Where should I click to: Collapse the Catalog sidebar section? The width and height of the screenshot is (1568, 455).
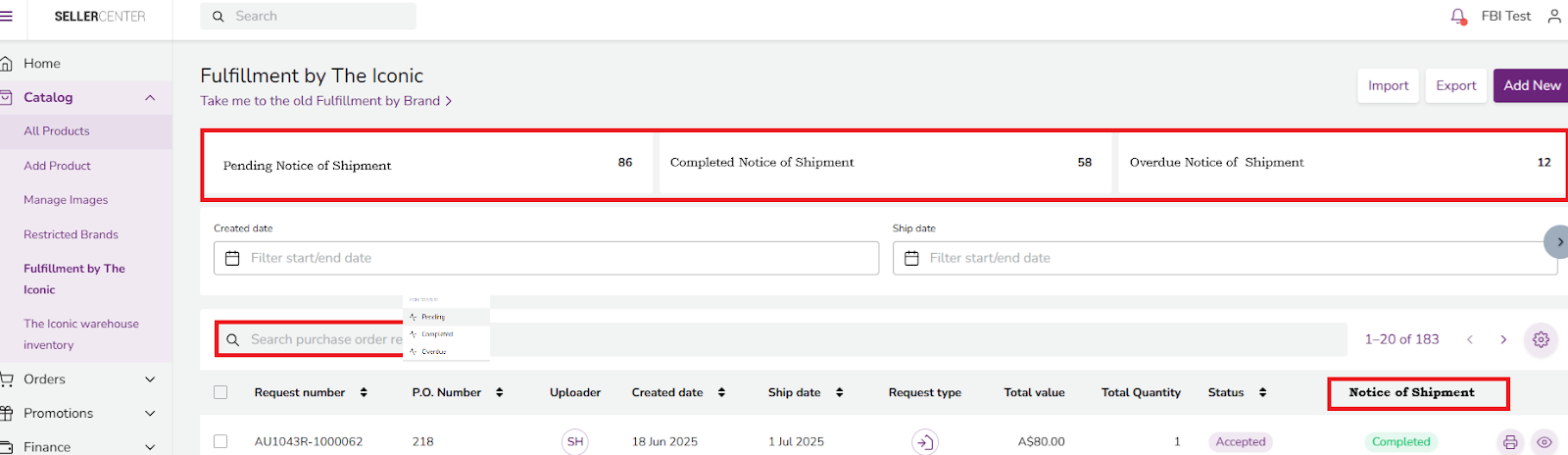tap(150, 97)
